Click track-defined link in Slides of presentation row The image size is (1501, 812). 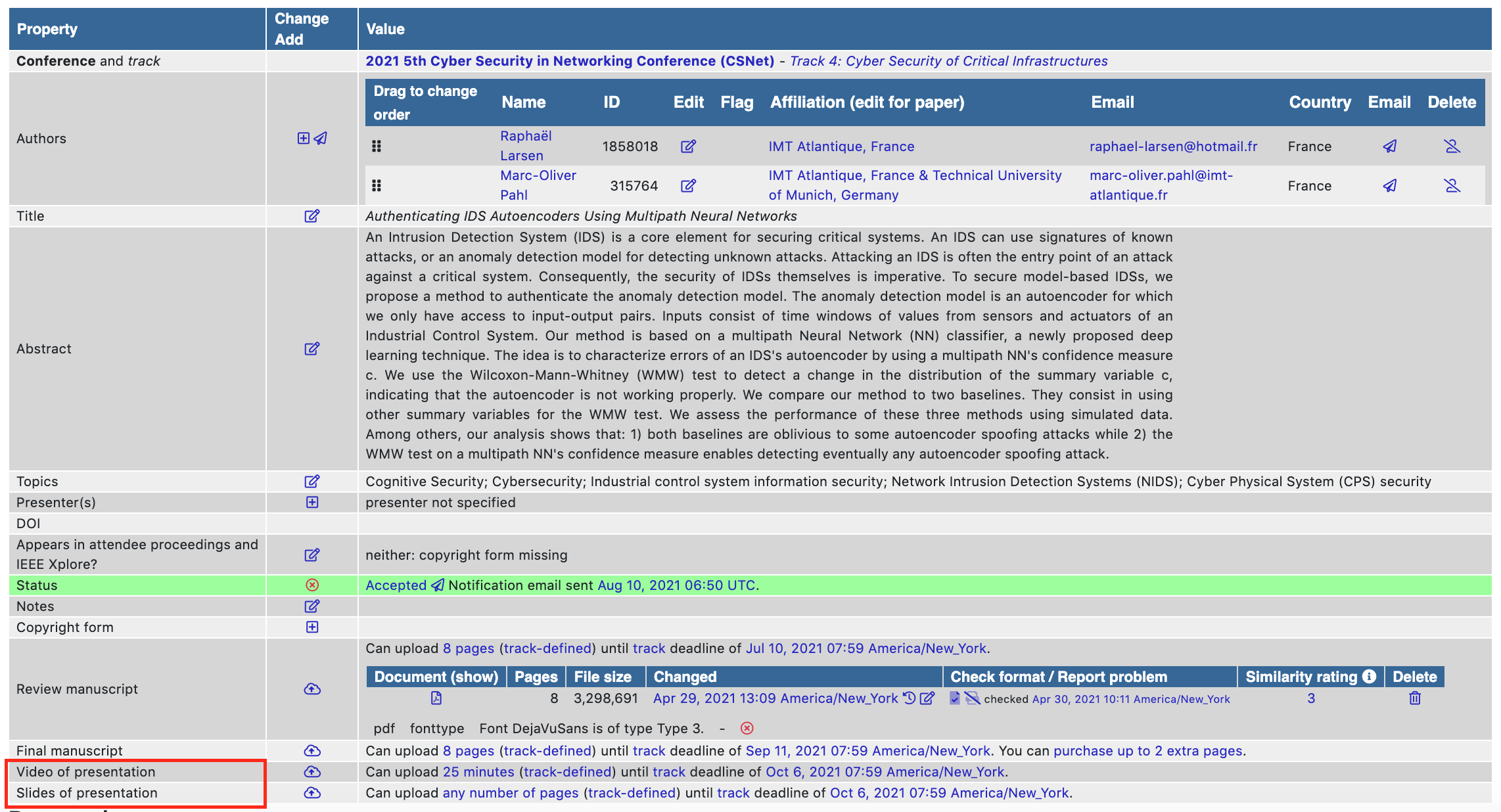click(x=632, y=792)
